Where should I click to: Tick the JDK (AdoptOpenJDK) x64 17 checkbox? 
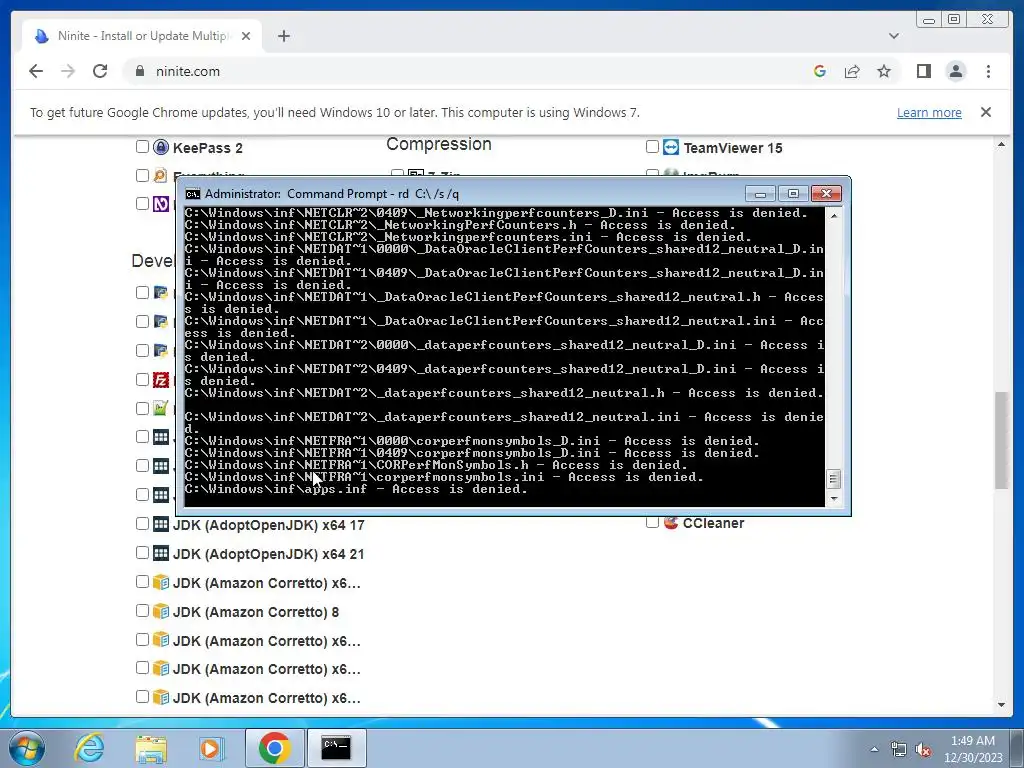142,524
